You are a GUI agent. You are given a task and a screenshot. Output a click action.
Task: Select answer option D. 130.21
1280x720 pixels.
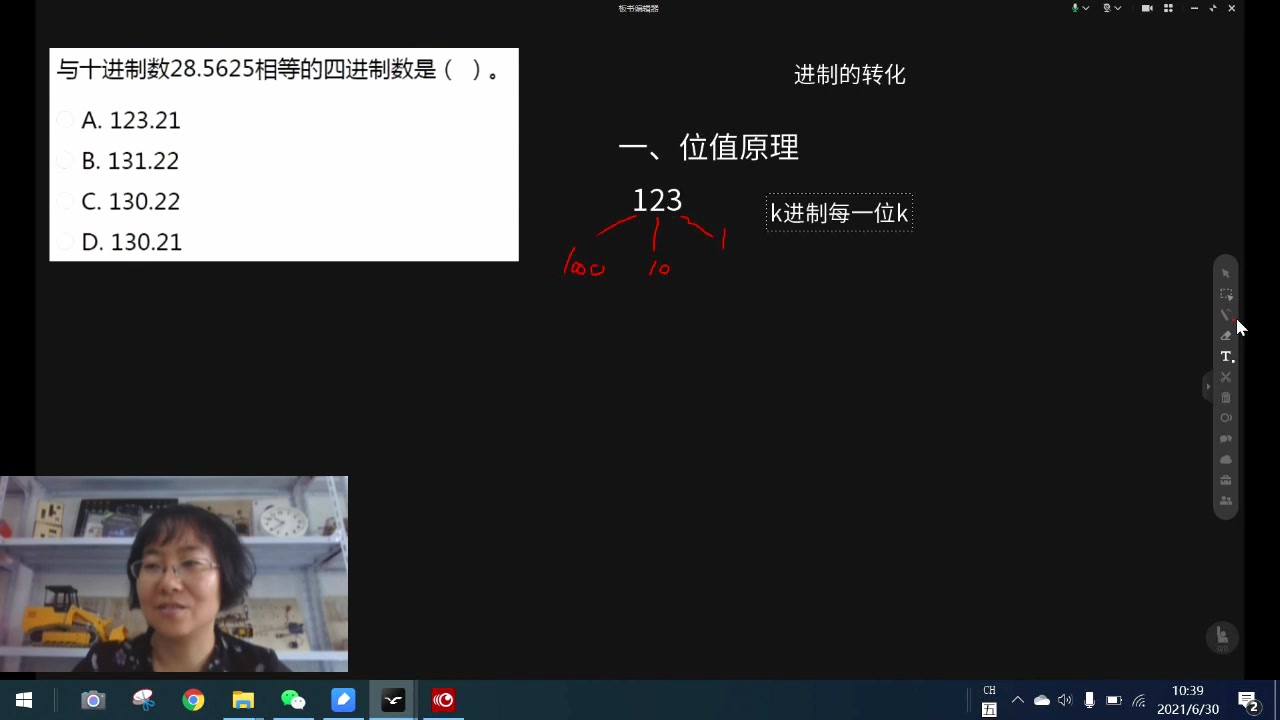point(65,242)
